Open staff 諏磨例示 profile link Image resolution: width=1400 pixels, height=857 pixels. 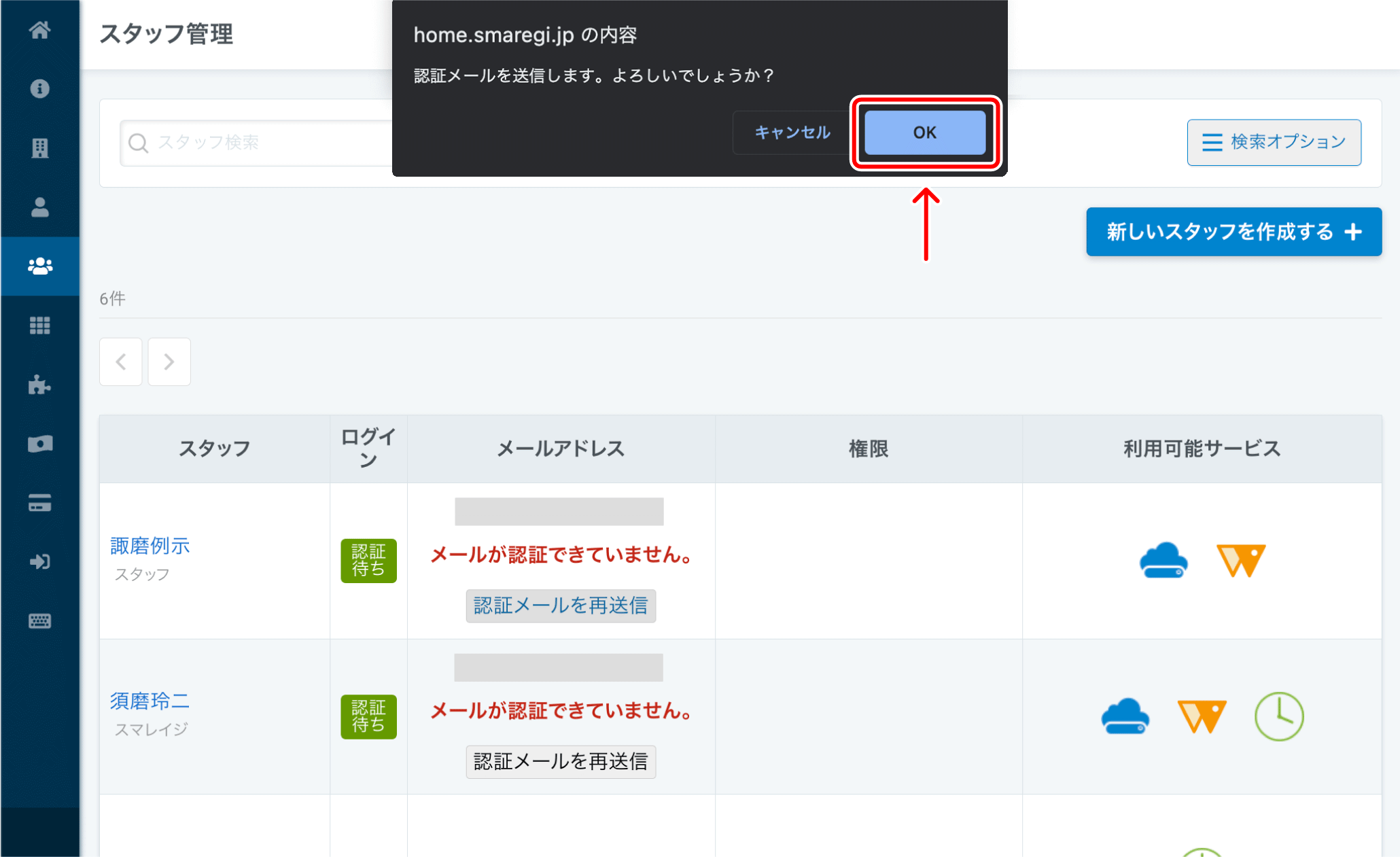pos(150,546)
